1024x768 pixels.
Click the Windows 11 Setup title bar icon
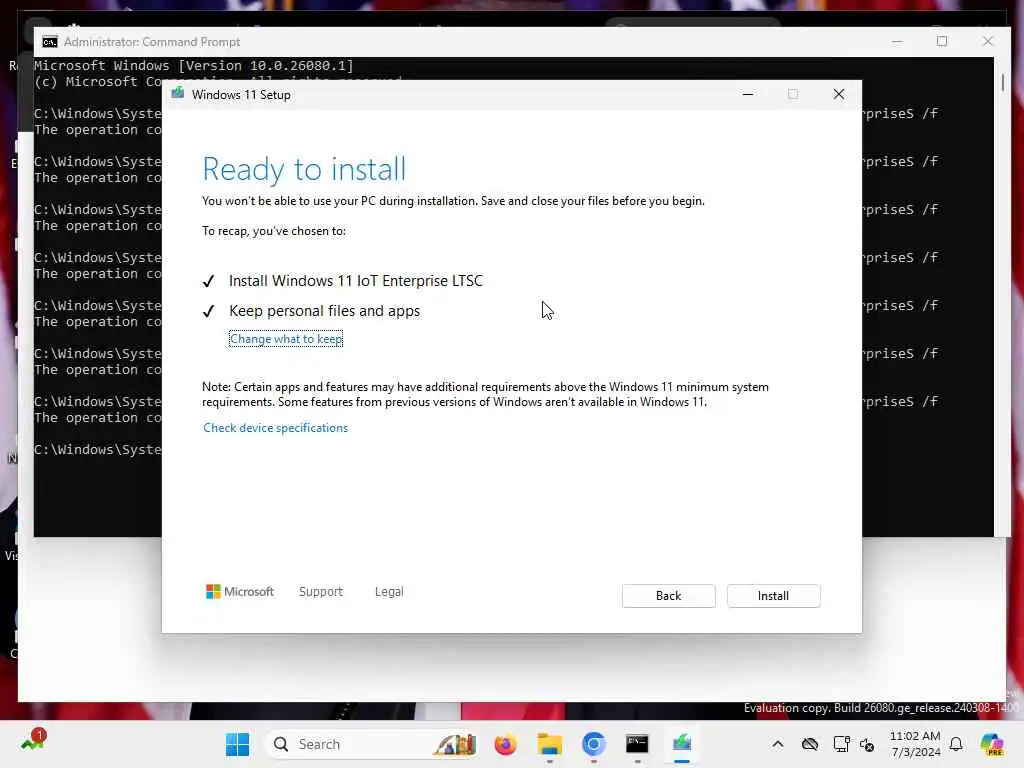click(x=178, y=94)
